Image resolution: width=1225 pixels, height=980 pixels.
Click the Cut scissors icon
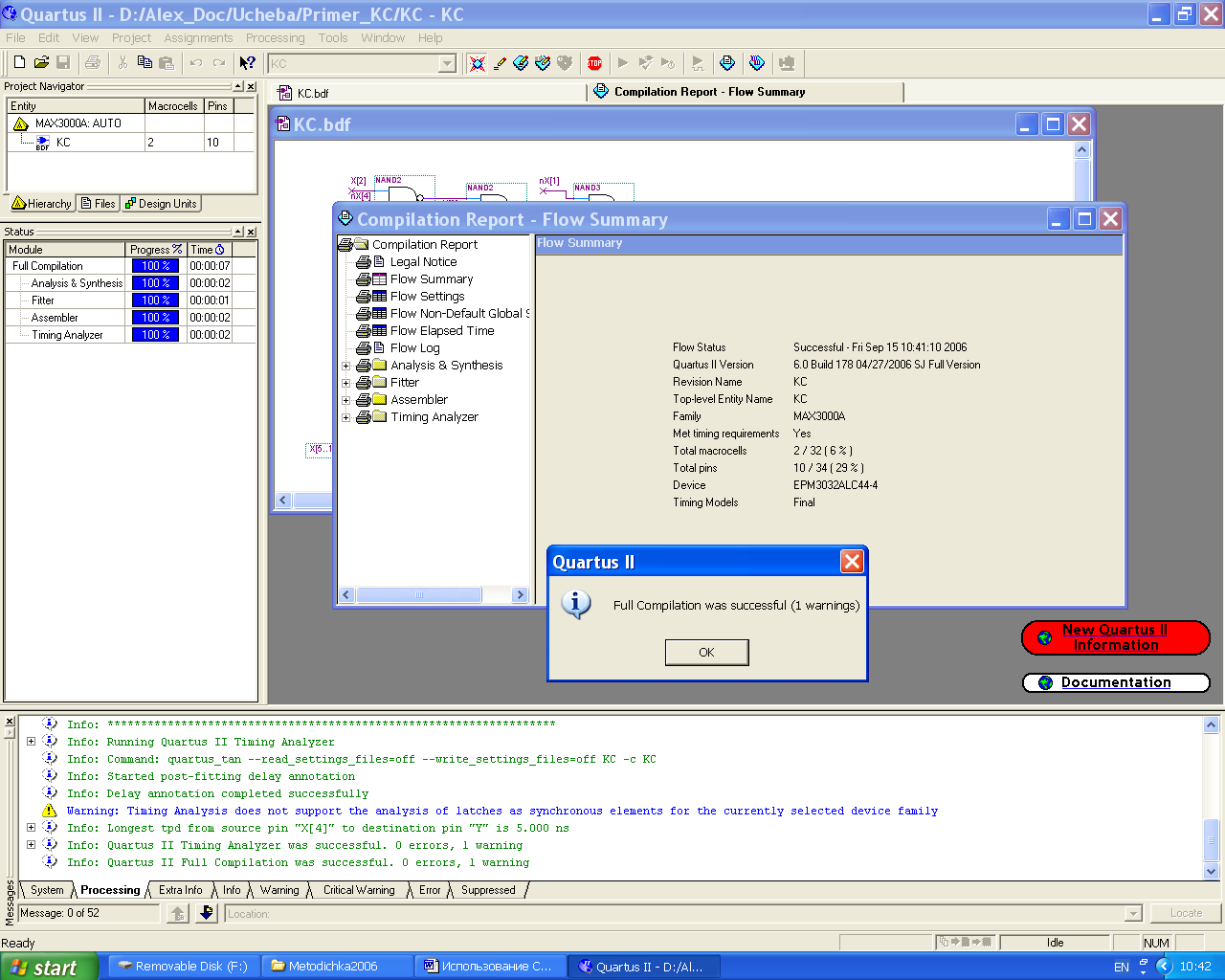(x=122, y=62)
